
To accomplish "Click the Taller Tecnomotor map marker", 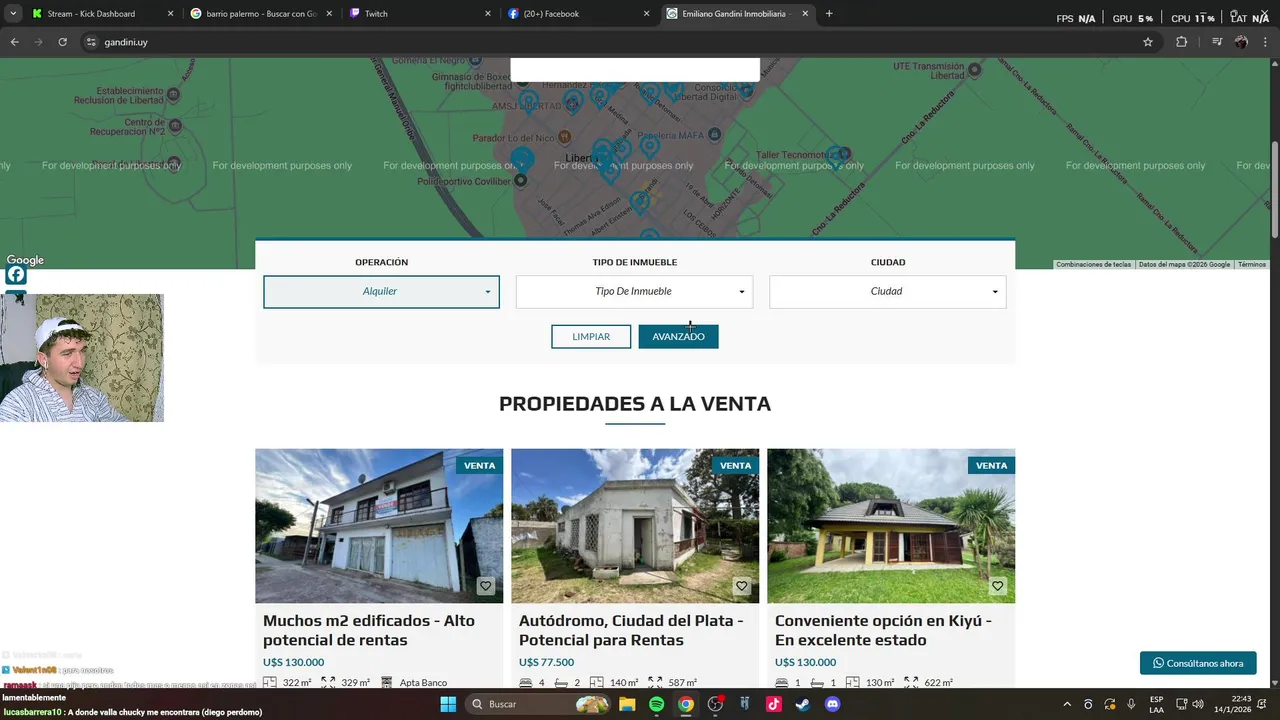I will click(x=845, y=154).
